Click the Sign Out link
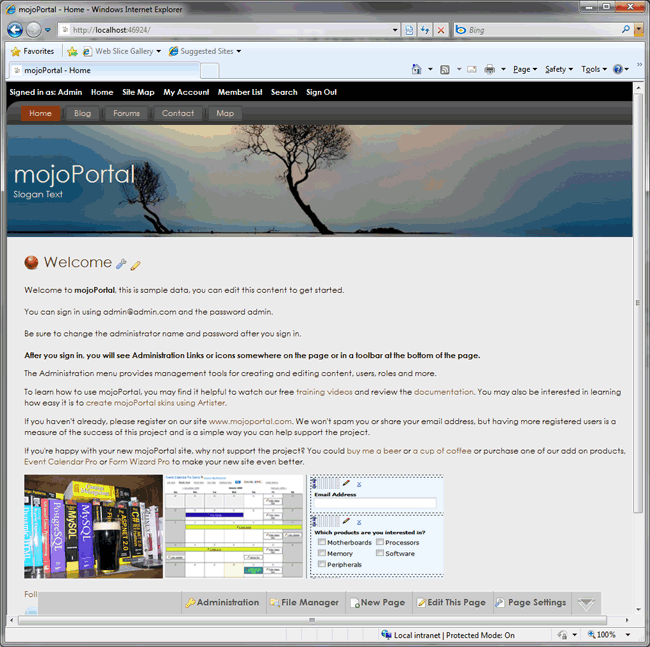This screenshot has height=647, width=650. click(321, 92)
